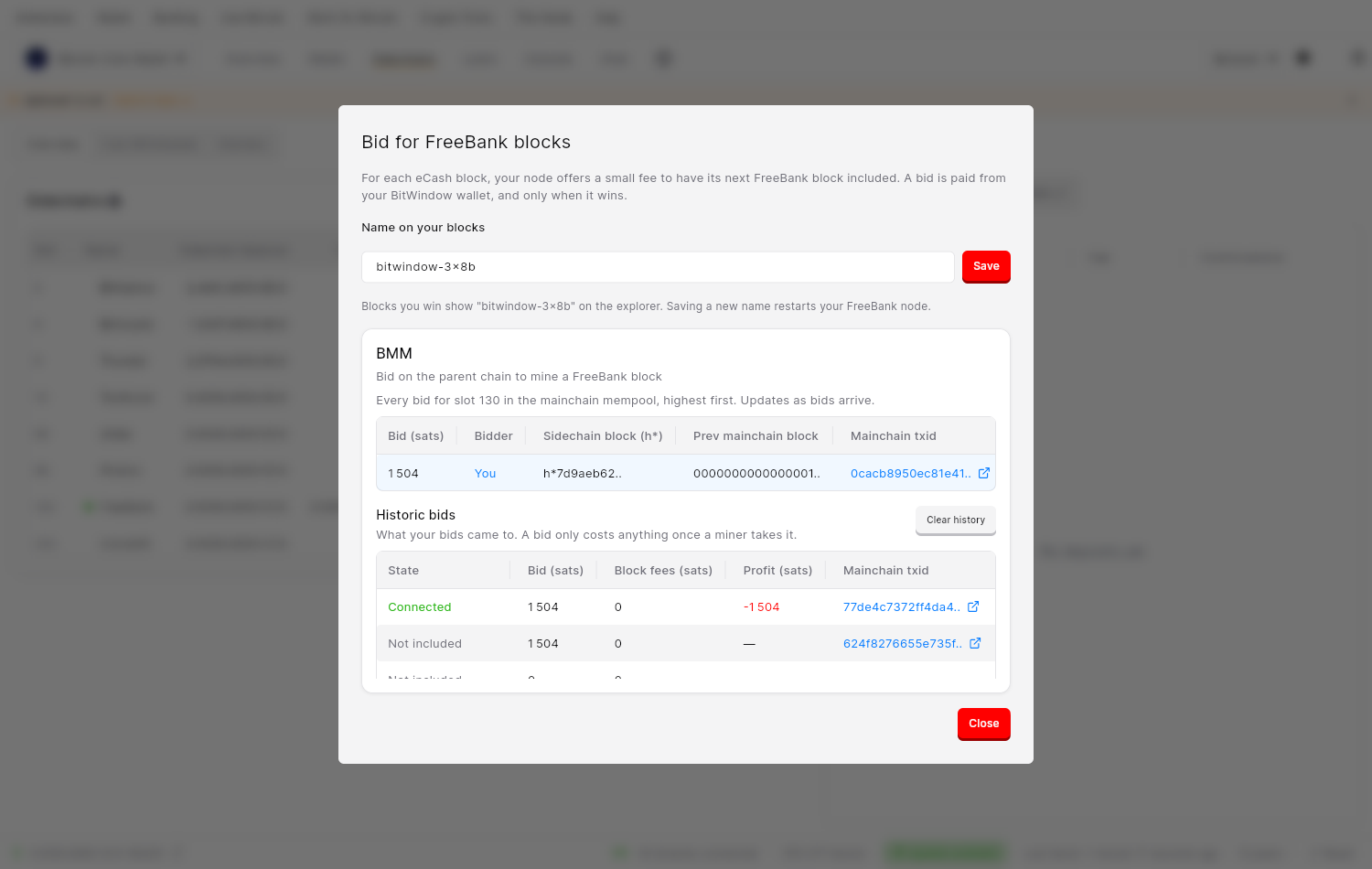Click the State column header in Historic bids

403,571
